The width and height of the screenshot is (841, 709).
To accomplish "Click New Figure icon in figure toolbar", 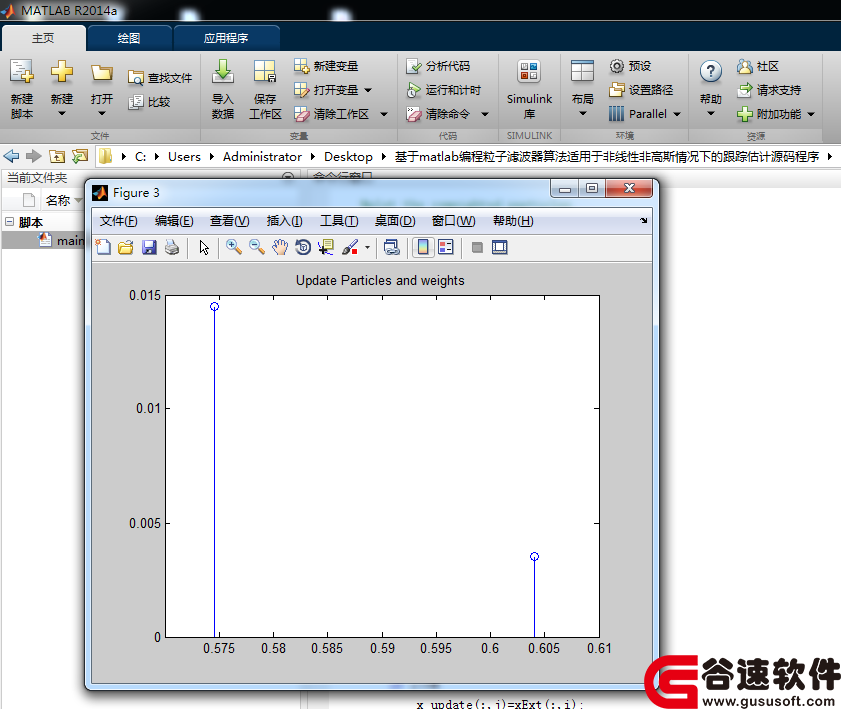I will (103, 247).
